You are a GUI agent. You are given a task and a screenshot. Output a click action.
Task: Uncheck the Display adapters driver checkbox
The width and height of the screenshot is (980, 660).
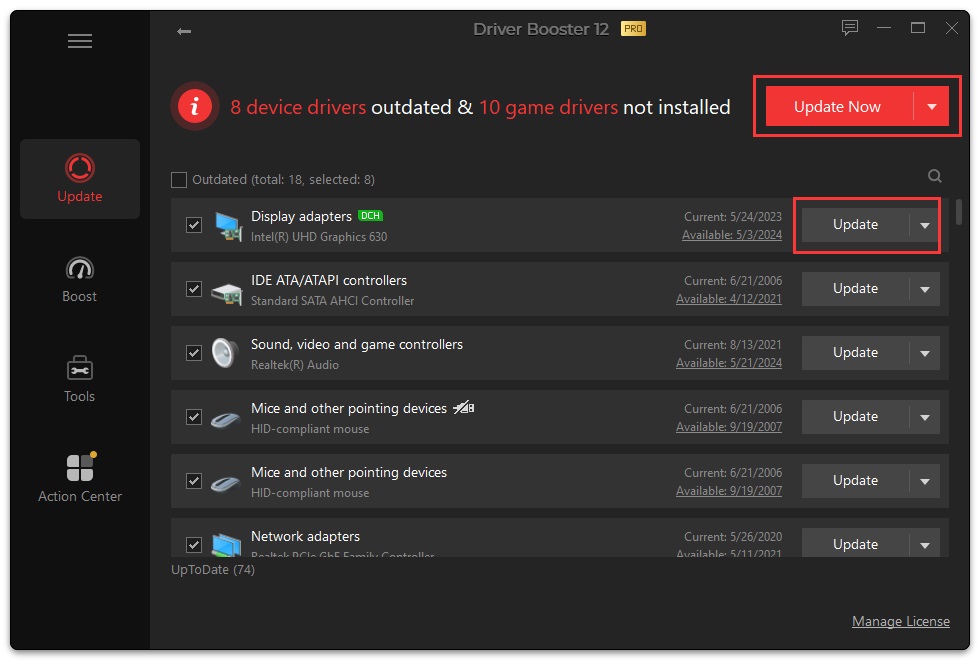[194, 225]
